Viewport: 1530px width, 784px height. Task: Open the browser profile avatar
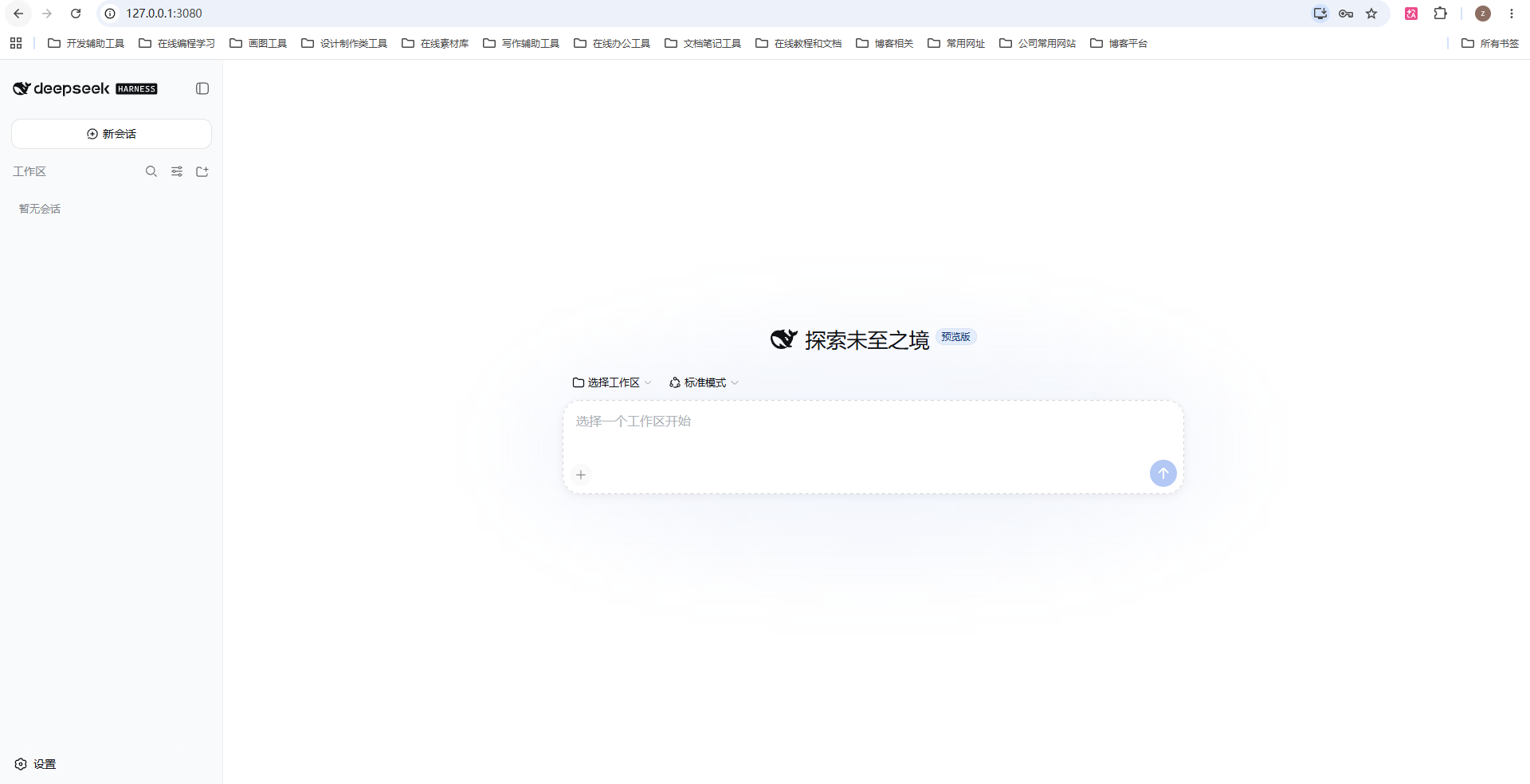coord(1483,14)
